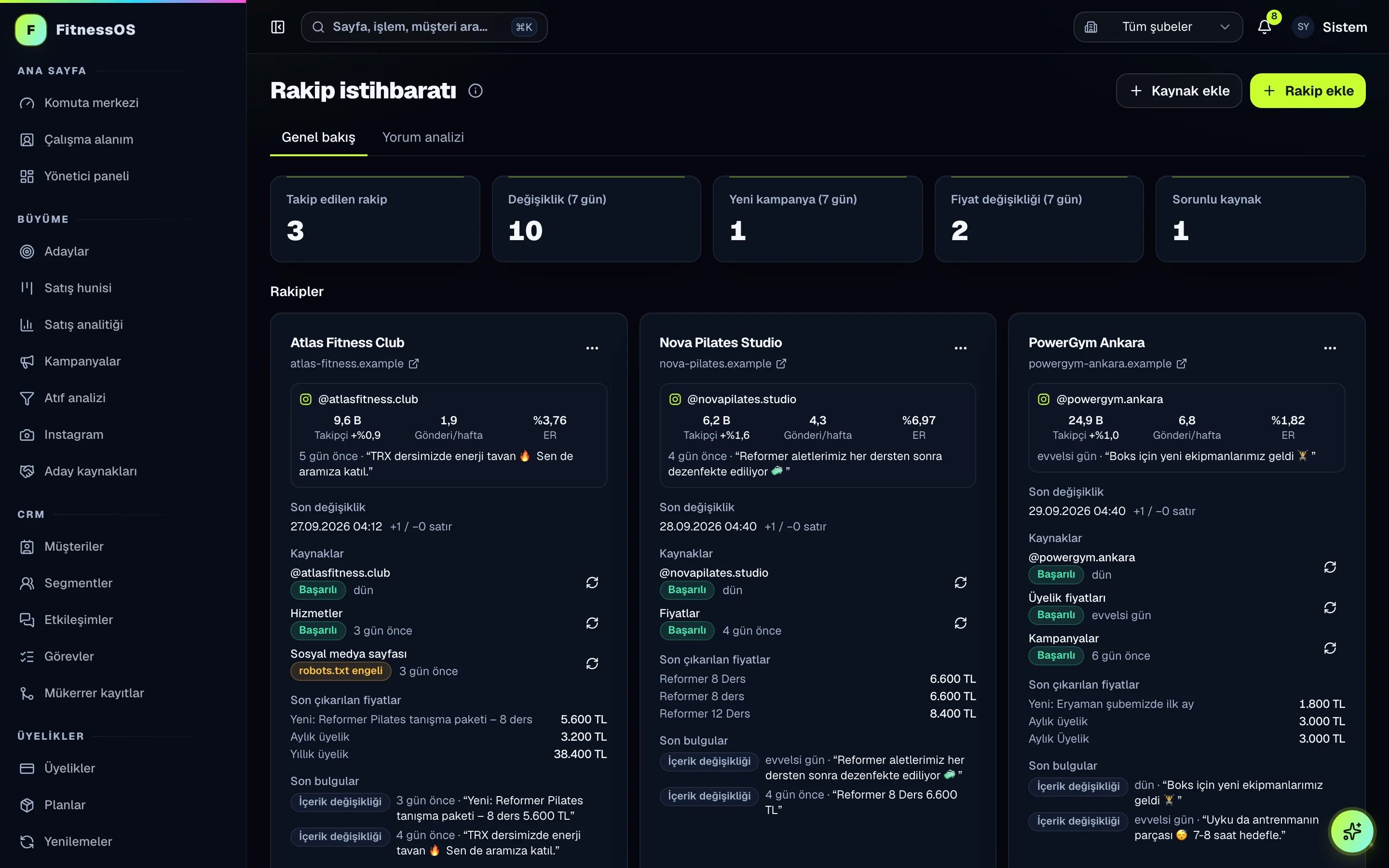Switch to the Genel bakış tab

point(318,137)
